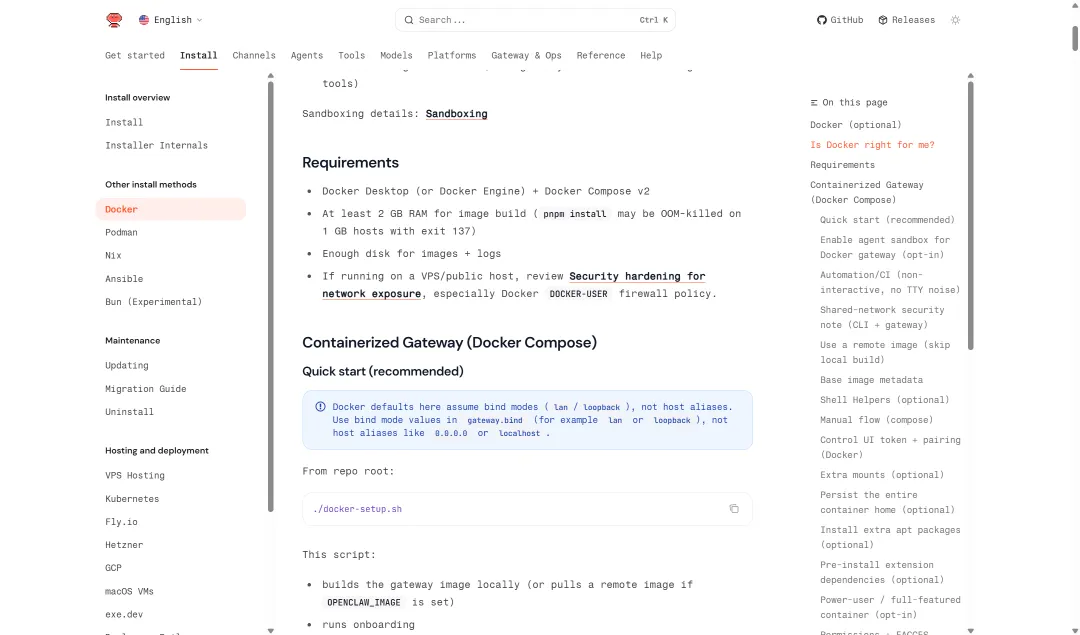The width and height of the screenshot is (1080, 635).
Task: Open the Nix install page
Action: click(113, 256)
